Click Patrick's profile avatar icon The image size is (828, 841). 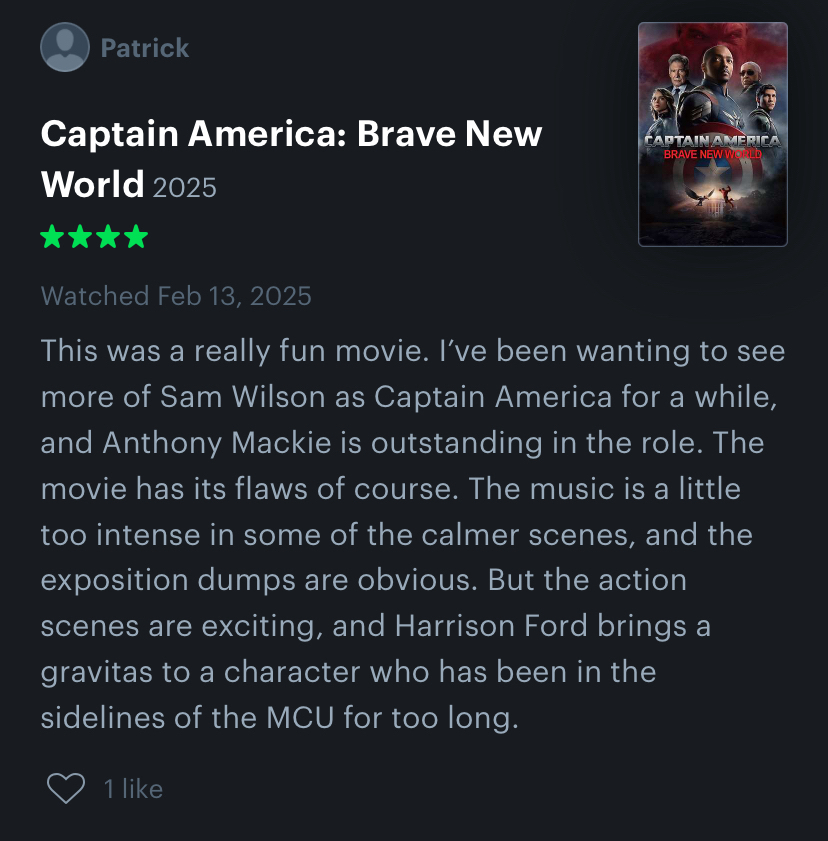66,47
